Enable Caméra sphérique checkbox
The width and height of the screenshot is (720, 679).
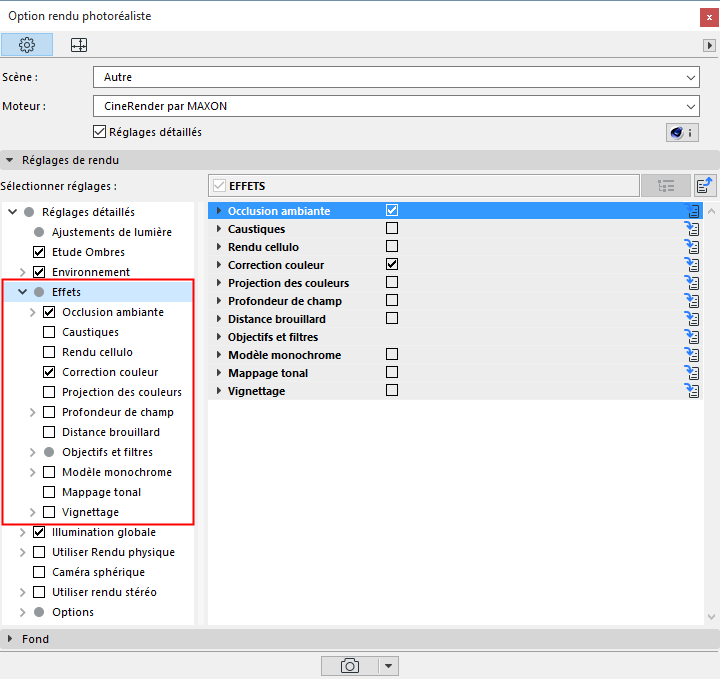click(x=39, y=572)
